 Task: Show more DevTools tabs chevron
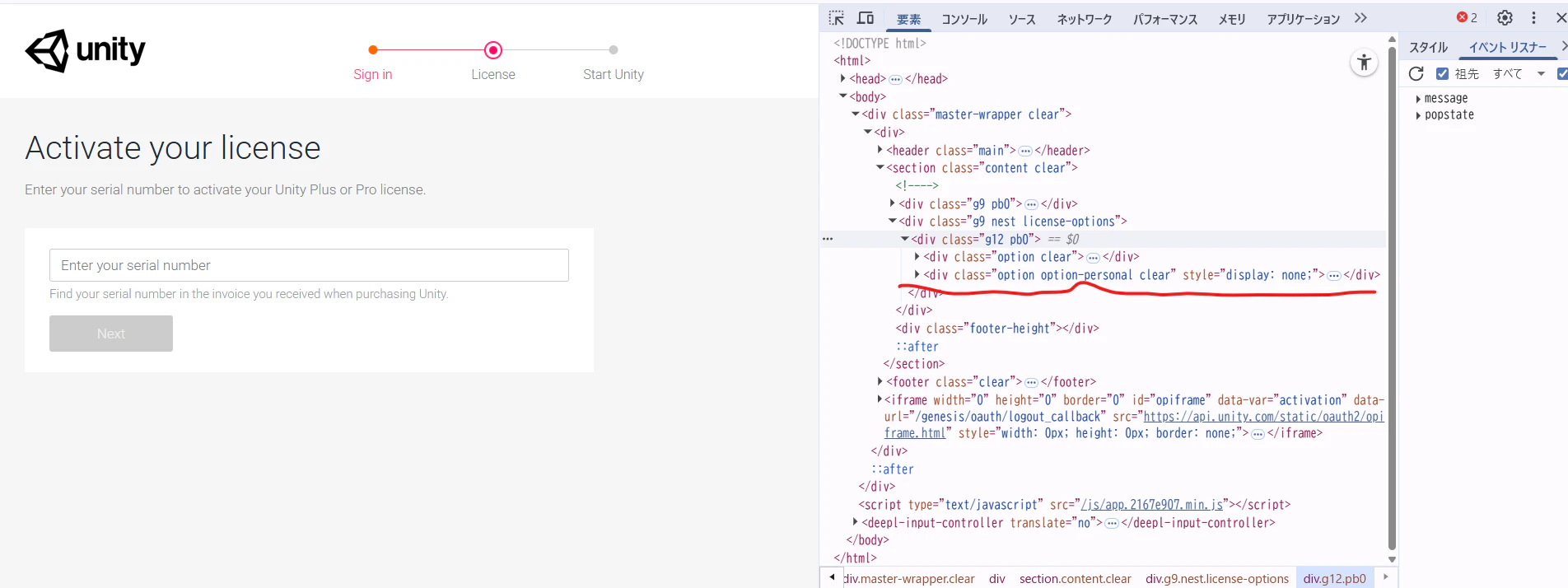point(1360,18)
